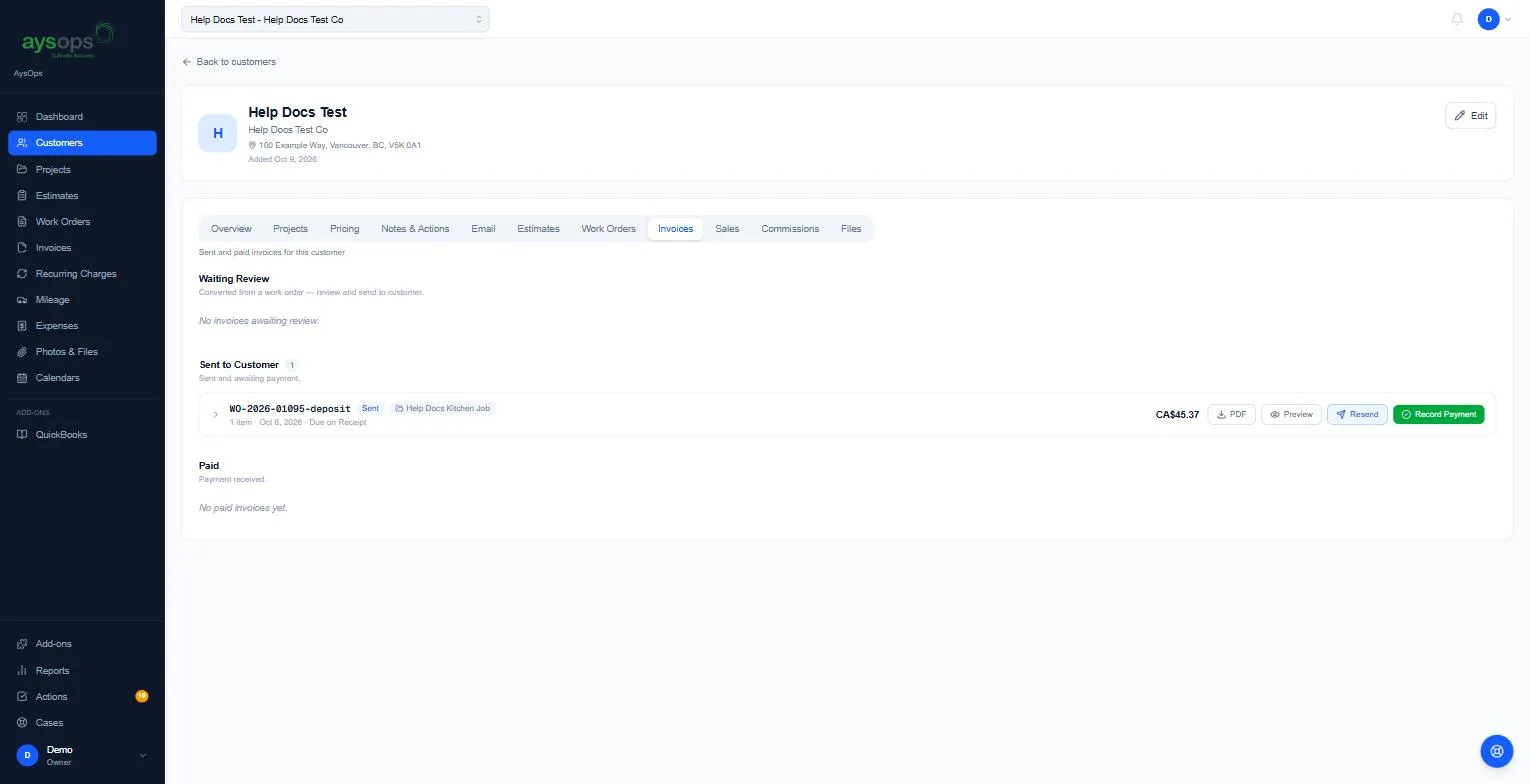Screen dimensions: 1530x784
Task: Switch to the Sales tab
Action: (x=727, y=229)
